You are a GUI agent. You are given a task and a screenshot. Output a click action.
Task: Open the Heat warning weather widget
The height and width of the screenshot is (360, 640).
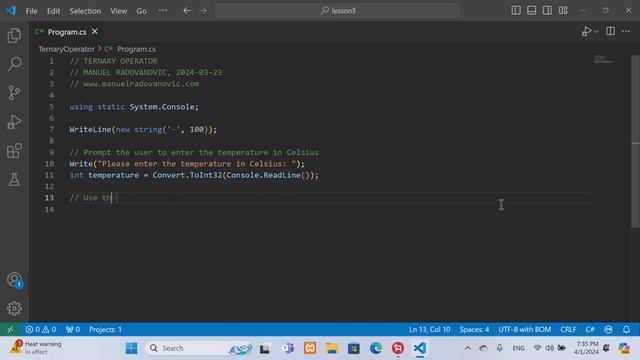pyautogui.click(x=36, y=348)
